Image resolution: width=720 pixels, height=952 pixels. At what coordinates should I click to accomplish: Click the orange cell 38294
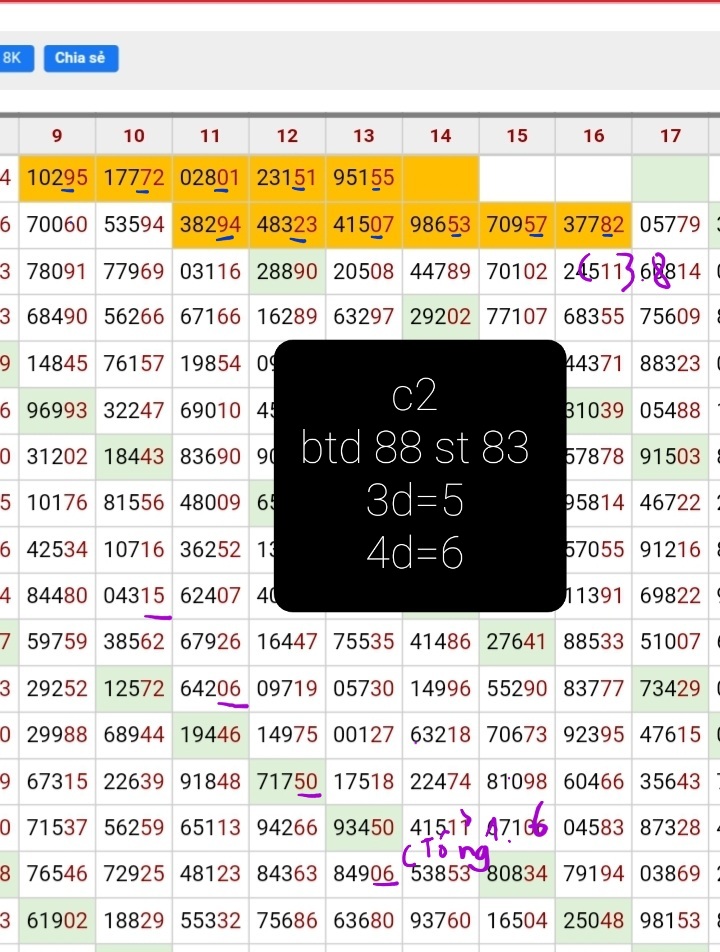pos(210,225)
